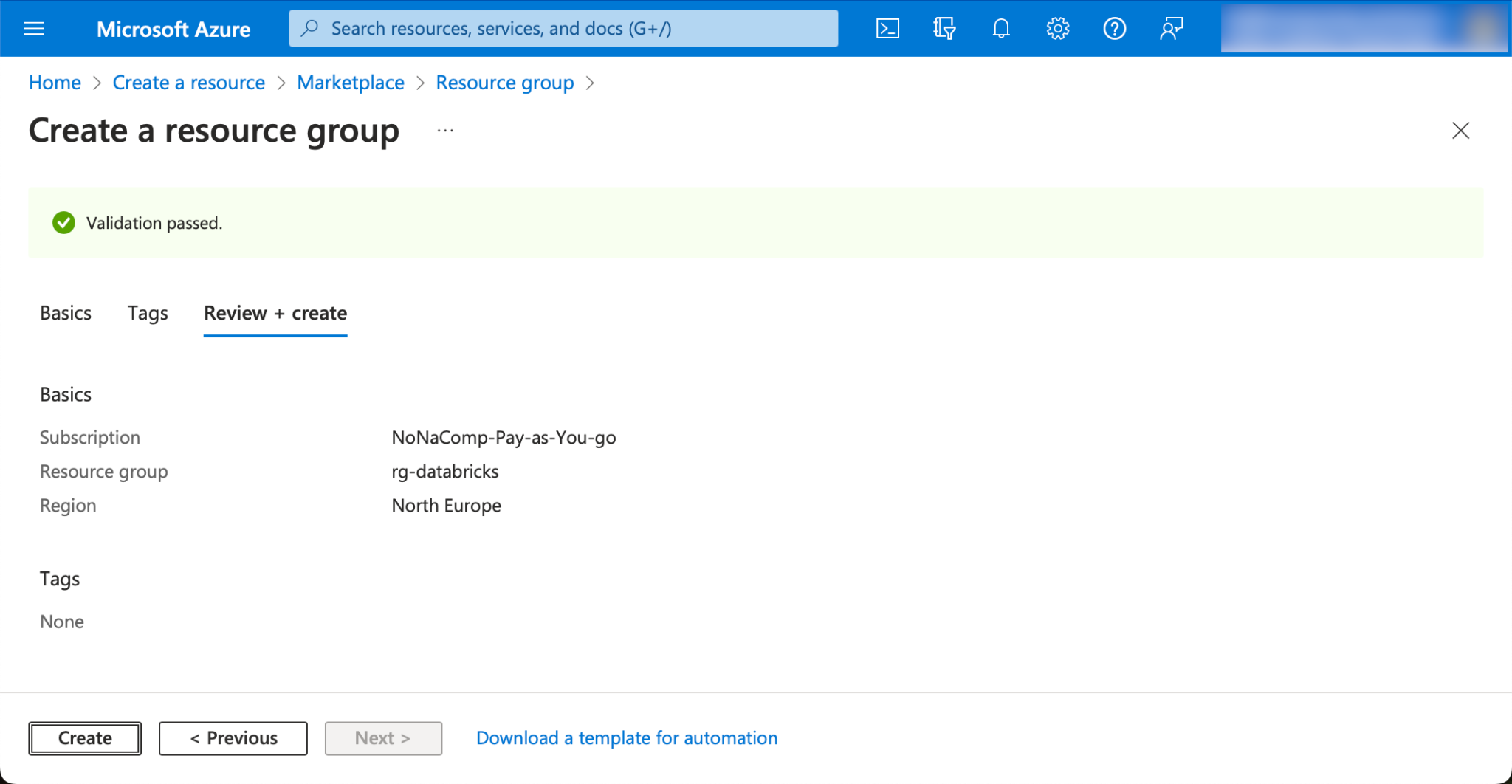Open the Resource group breadcrumb link
The width and height of the screenshot is (1512, 784).
pos(504,83)
